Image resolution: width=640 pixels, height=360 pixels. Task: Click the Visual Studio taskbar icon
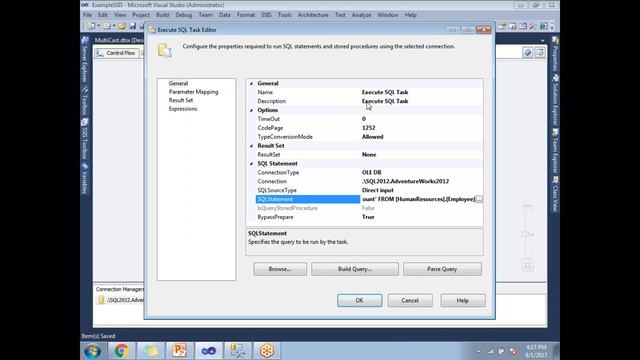click(208, 351)
